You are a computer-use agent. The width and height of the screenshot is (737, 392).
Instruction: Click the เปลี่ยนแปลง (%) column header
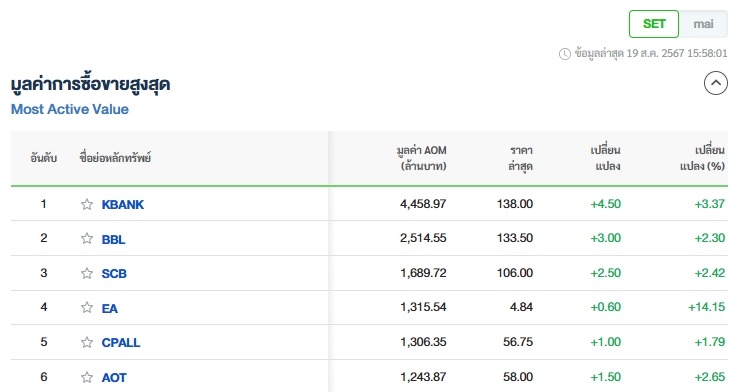click(702, 158)
